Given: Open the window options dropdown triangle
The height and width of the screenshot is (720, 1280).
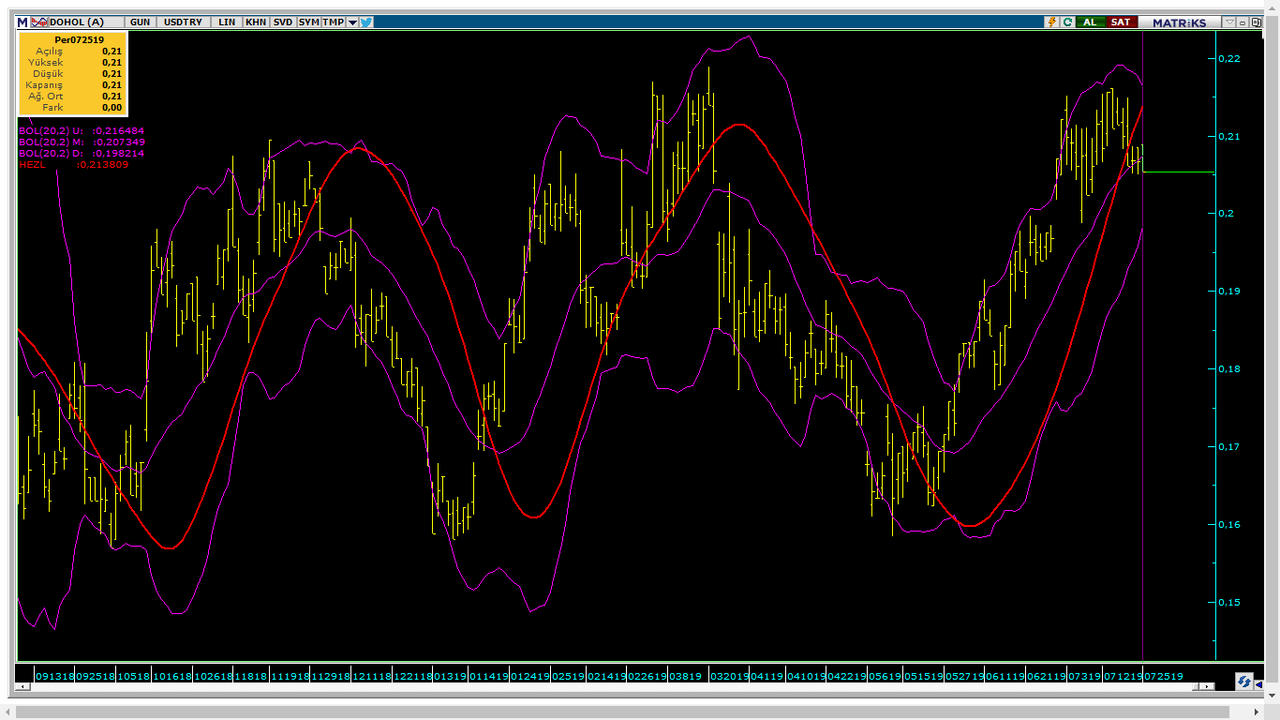Looking at the screenshot, I should [x=1231, y=22].
